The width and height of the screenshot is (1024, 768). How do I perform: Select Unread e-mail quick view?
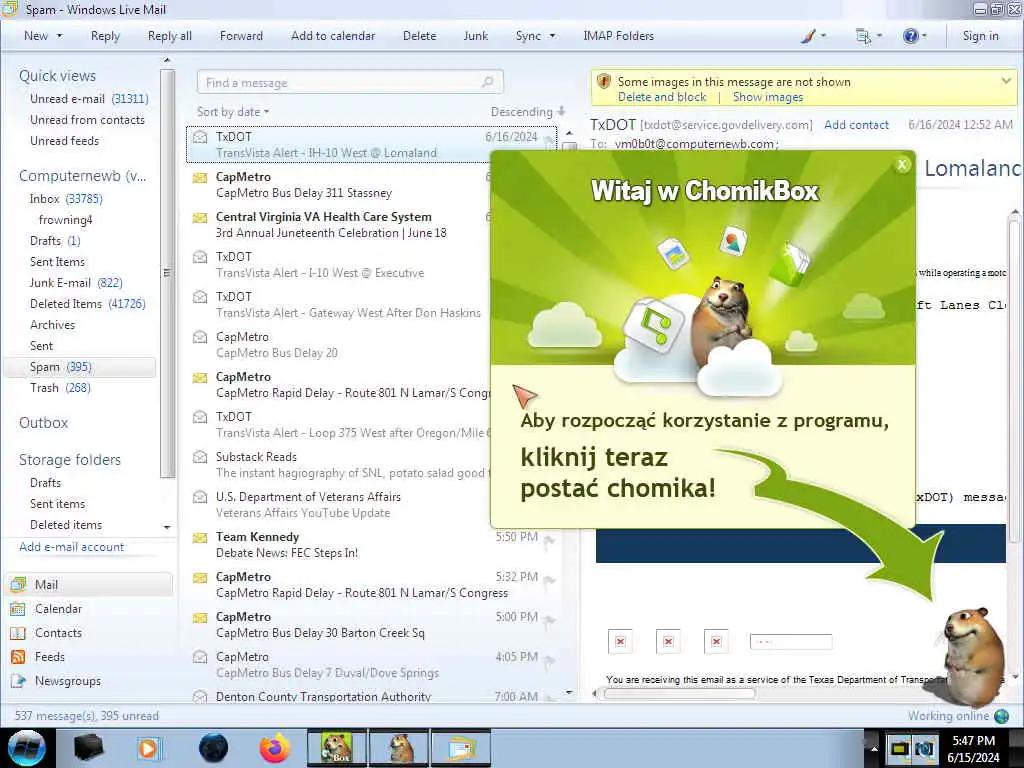[x=89, y=99]
